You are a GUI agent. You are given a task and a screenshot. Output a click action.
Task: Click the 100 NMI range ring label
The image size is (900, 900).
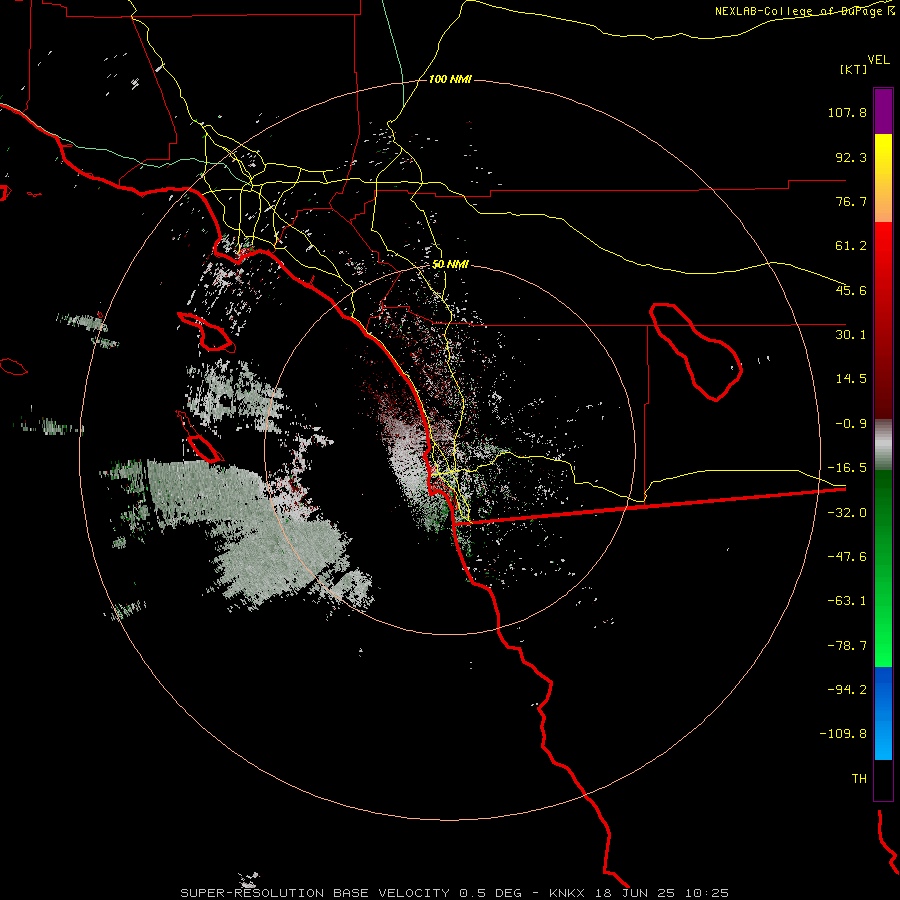450,79
